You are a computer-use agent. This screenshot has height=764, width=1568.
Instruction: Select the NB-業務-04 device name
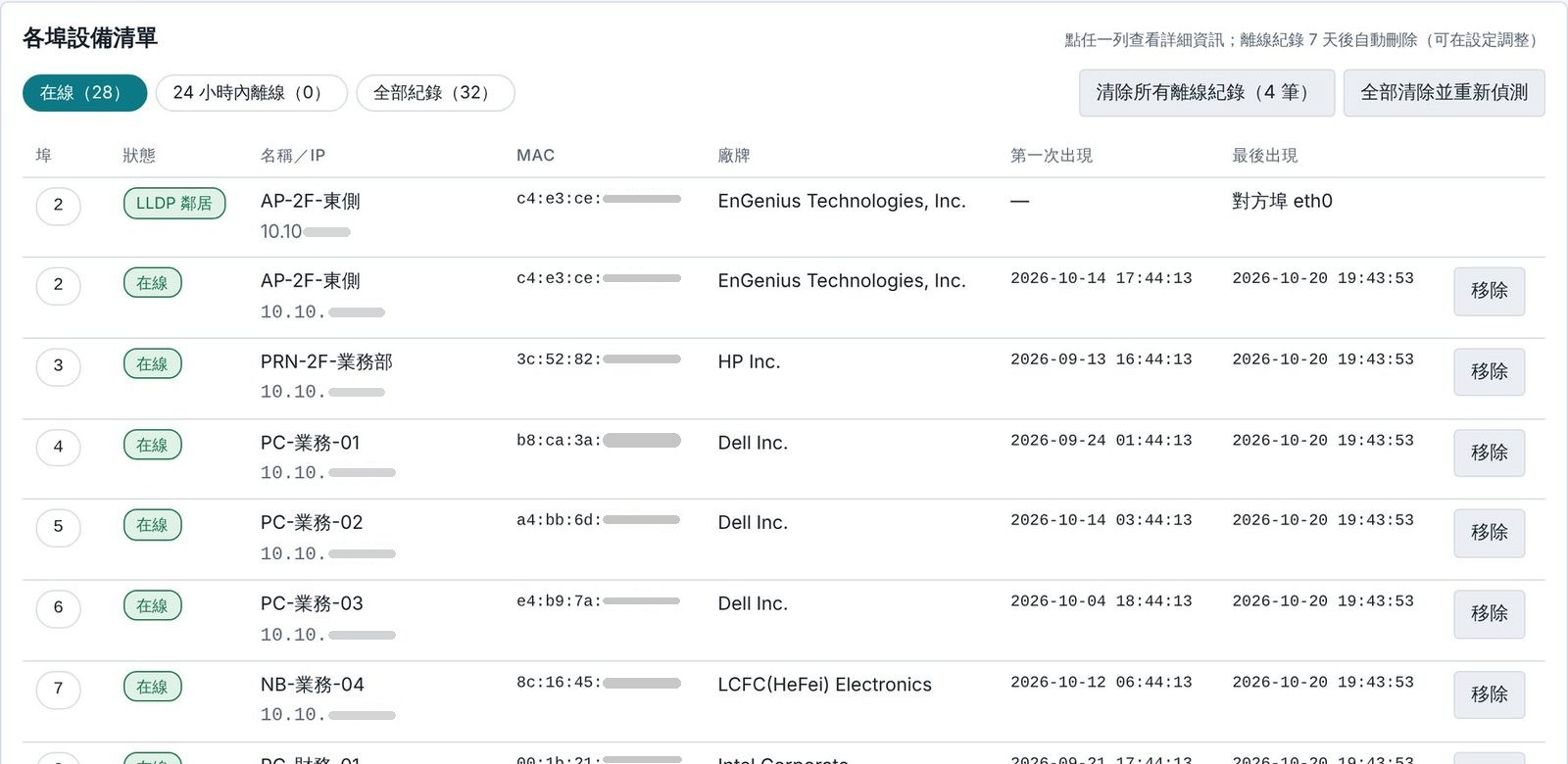(313, 685)
